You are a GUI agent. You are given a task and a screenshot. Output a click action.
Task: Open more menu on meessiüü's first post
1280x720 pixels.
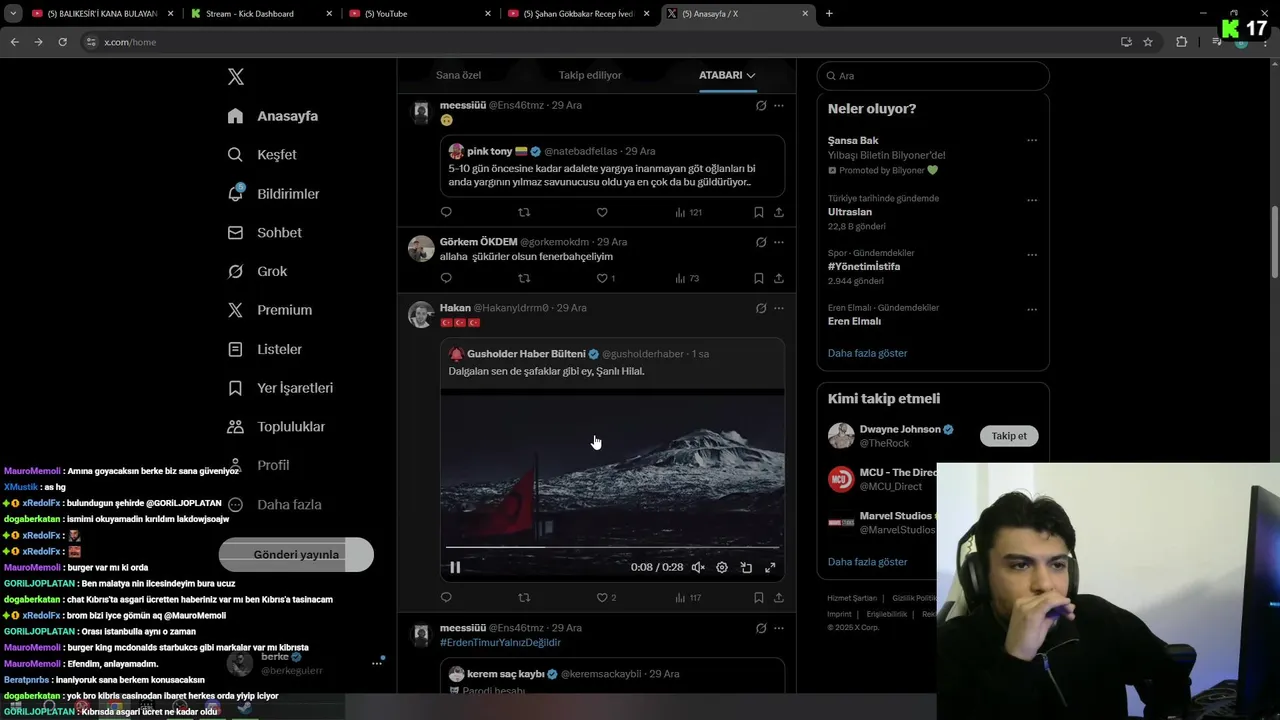[779, 105]
